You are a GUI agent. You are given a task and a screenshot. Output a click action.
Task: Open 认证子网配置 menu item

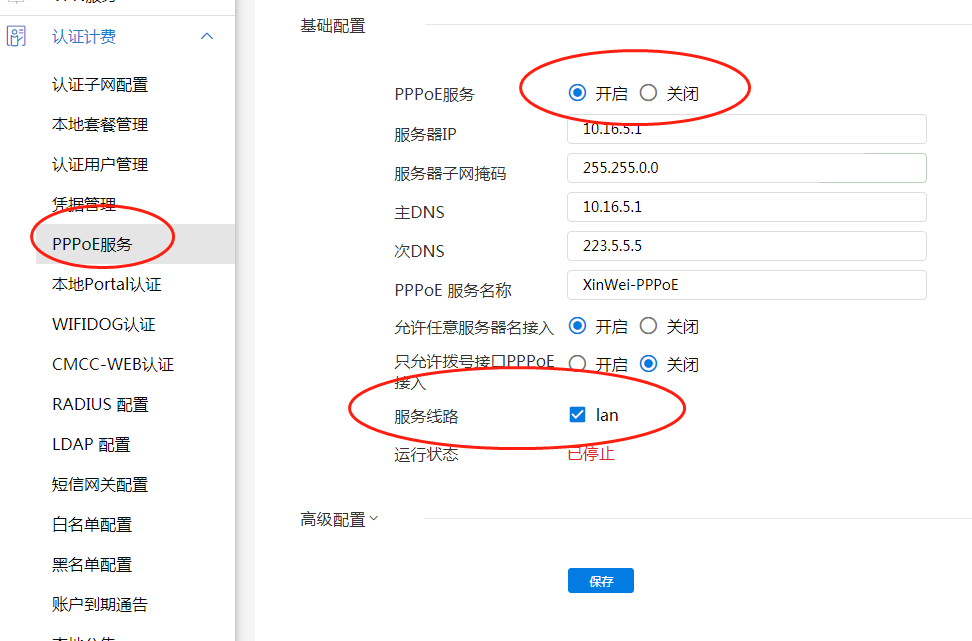[x=100, y=85]
